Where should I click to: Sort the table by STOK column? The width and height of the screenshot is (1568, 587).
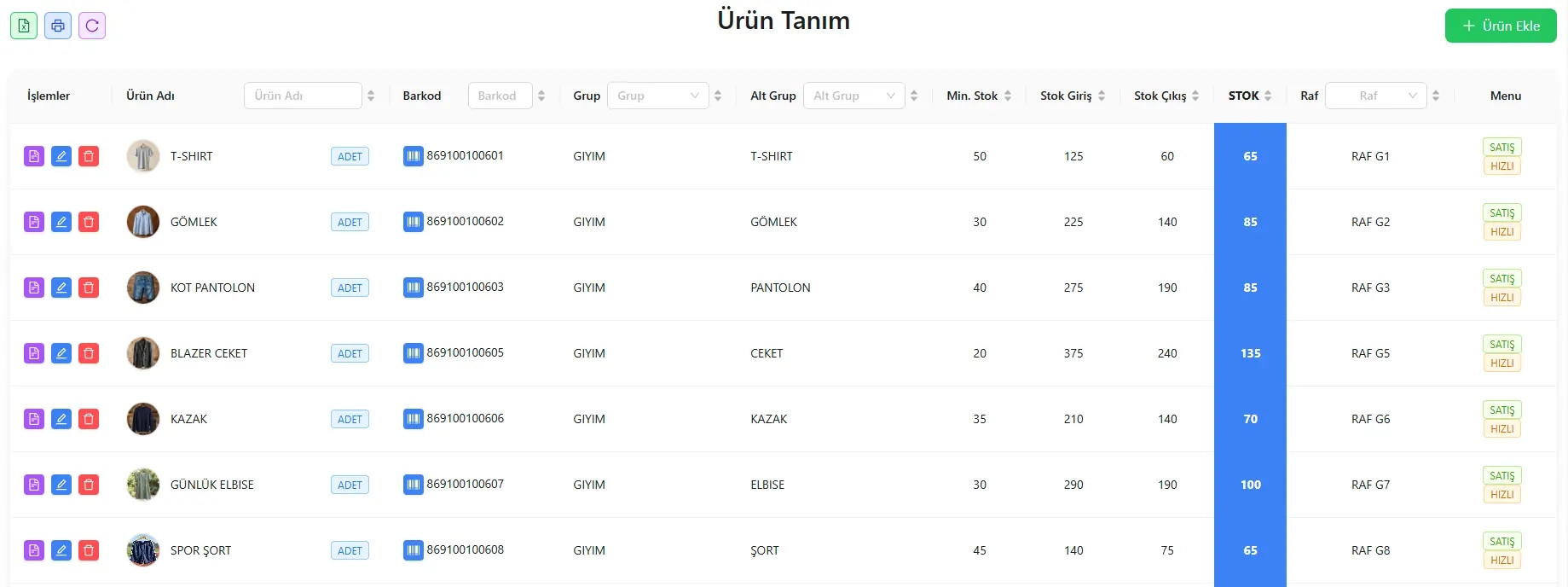pyautogui.click(x=1250, y=96)
